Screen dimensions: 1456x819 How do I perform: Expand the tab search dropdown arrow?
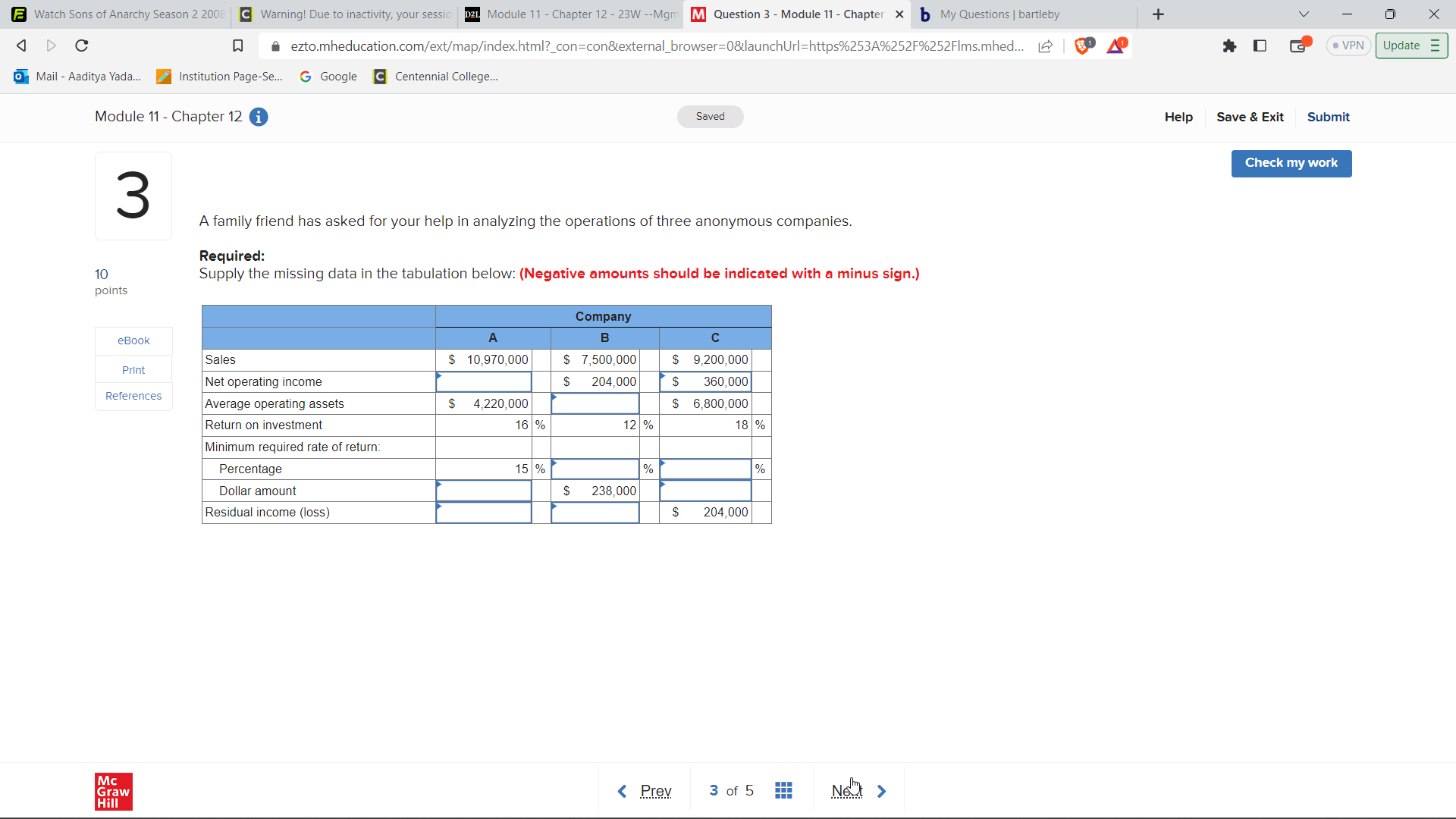pyautogui.click(x=1304, y=14)
